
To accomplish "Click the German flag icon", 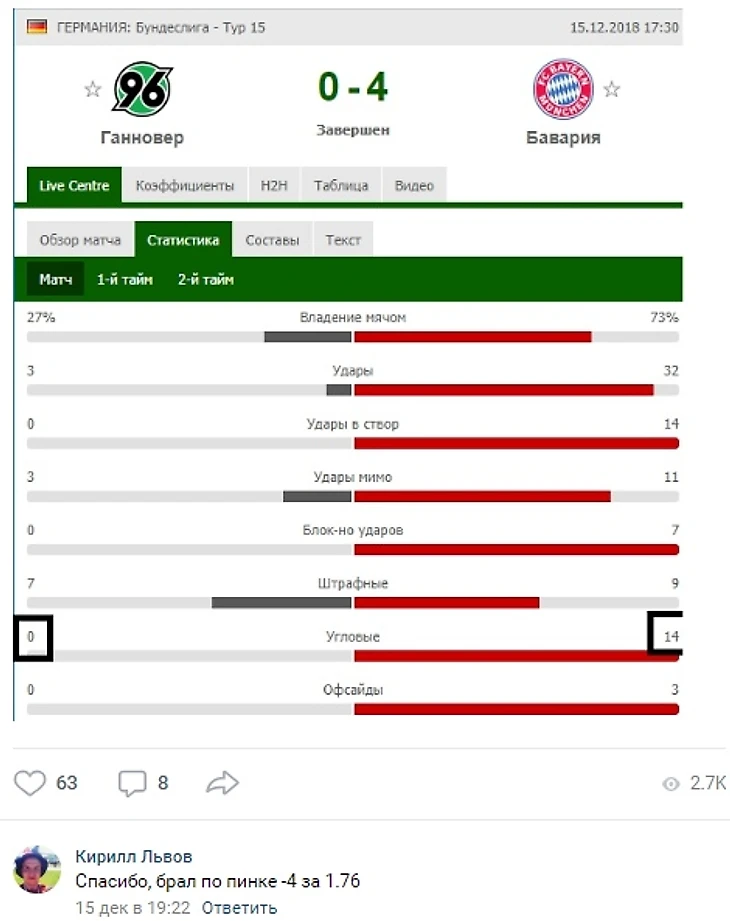I will [x=36, y=27].
